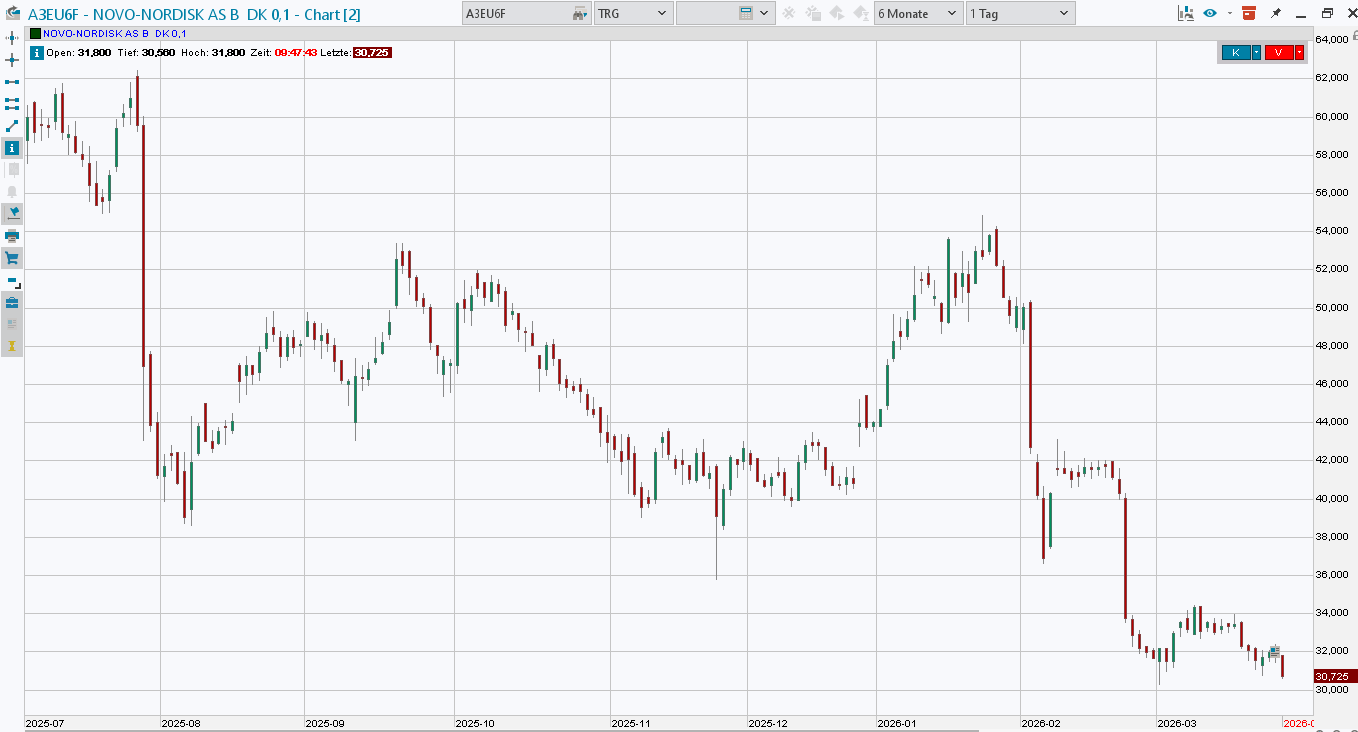Screen dimensions: 1358x732
Task: Toggle the blue info display button in sidebar
Action: 12,147
